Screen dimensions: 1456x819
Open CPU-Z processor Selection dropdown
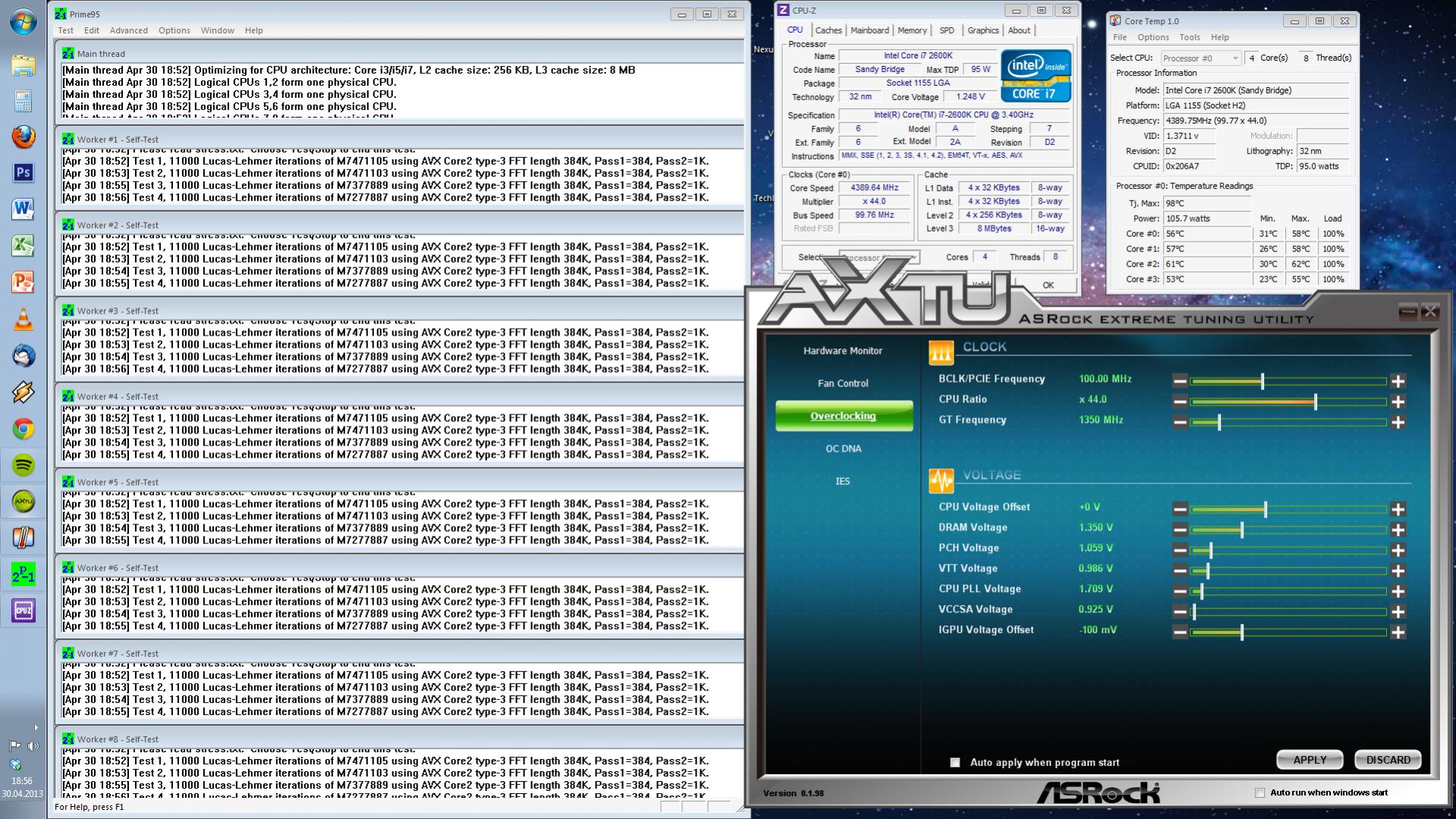[x=879, y=257]
